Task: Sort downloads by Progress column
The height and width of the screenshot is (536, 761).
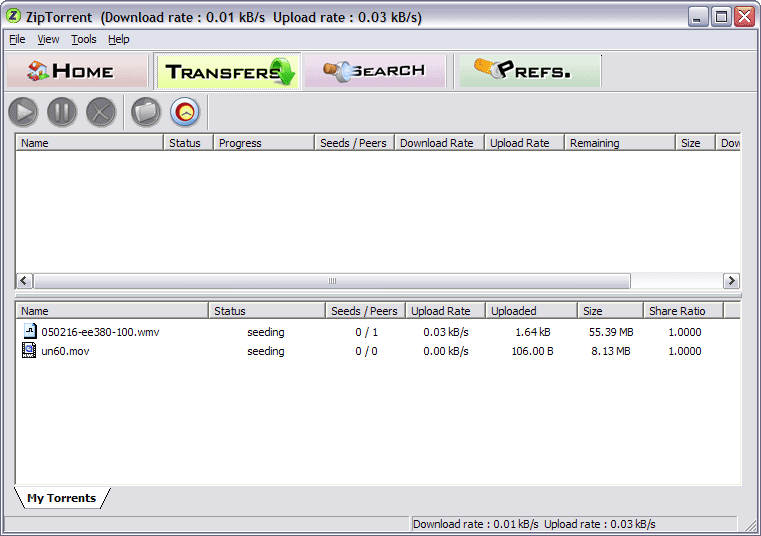Action: click(x=264, y=143)
